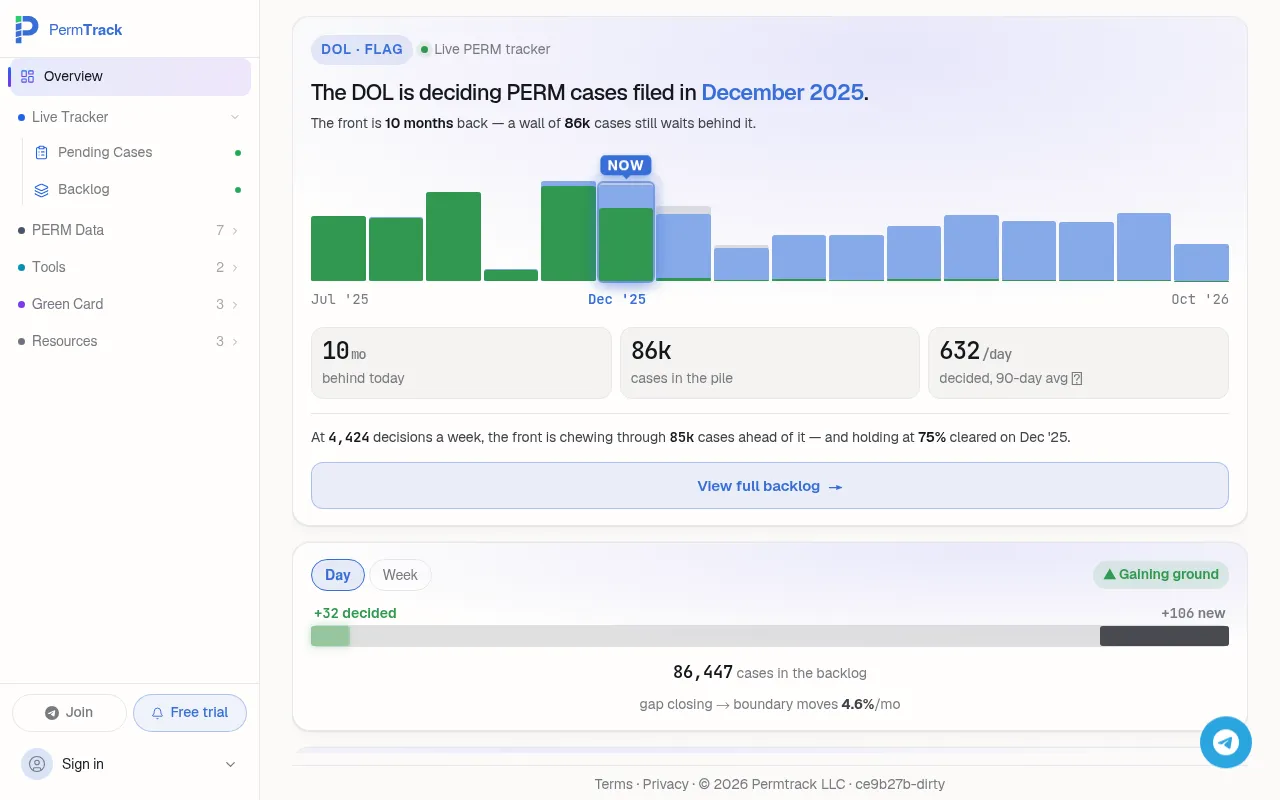The image size is (1280, 800).
Task: Expand the PERM Data section
Action: [x=130, y=230]
